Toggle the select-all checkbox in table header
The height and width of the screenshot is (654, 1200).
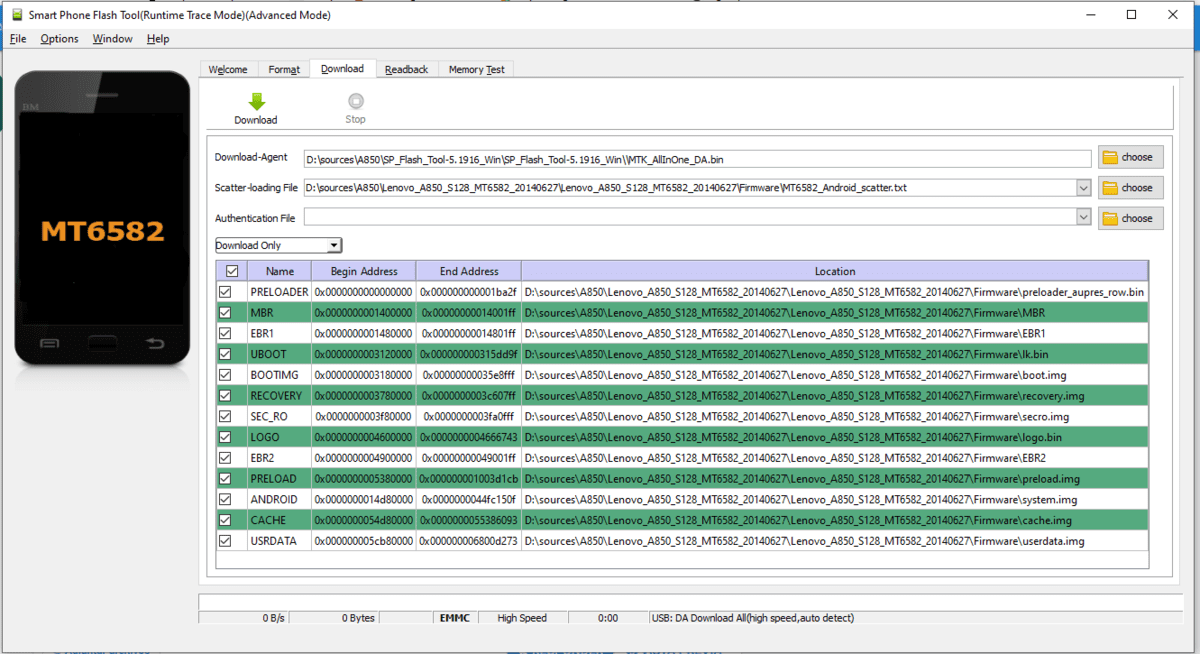point(232,271)
